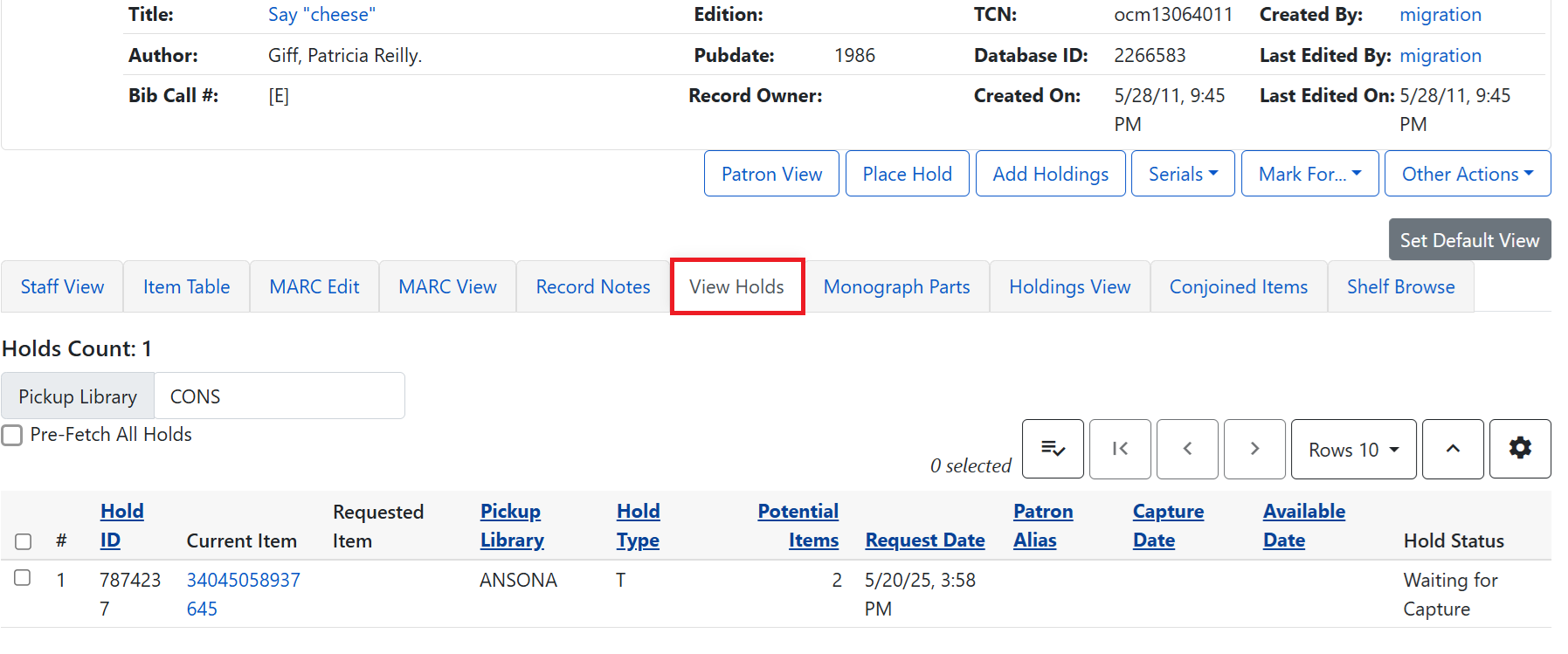The height and width of the screenshot is (654, 1568).
Task: Open the Mark For... dropdown
Action: pyautogui.click(x=1309, y=174)
